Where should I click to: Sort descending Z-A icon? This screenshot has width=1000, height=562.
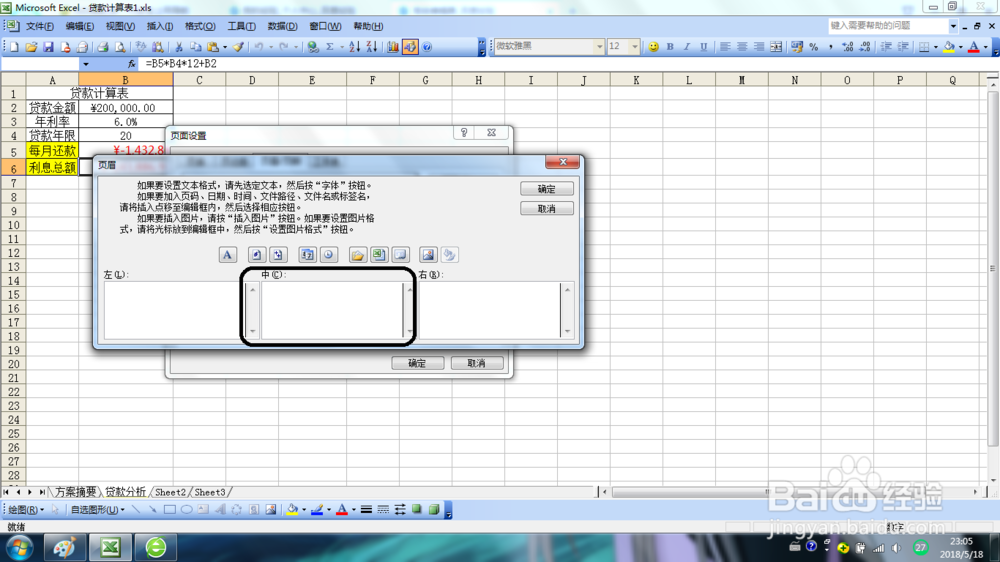point(372,47)
